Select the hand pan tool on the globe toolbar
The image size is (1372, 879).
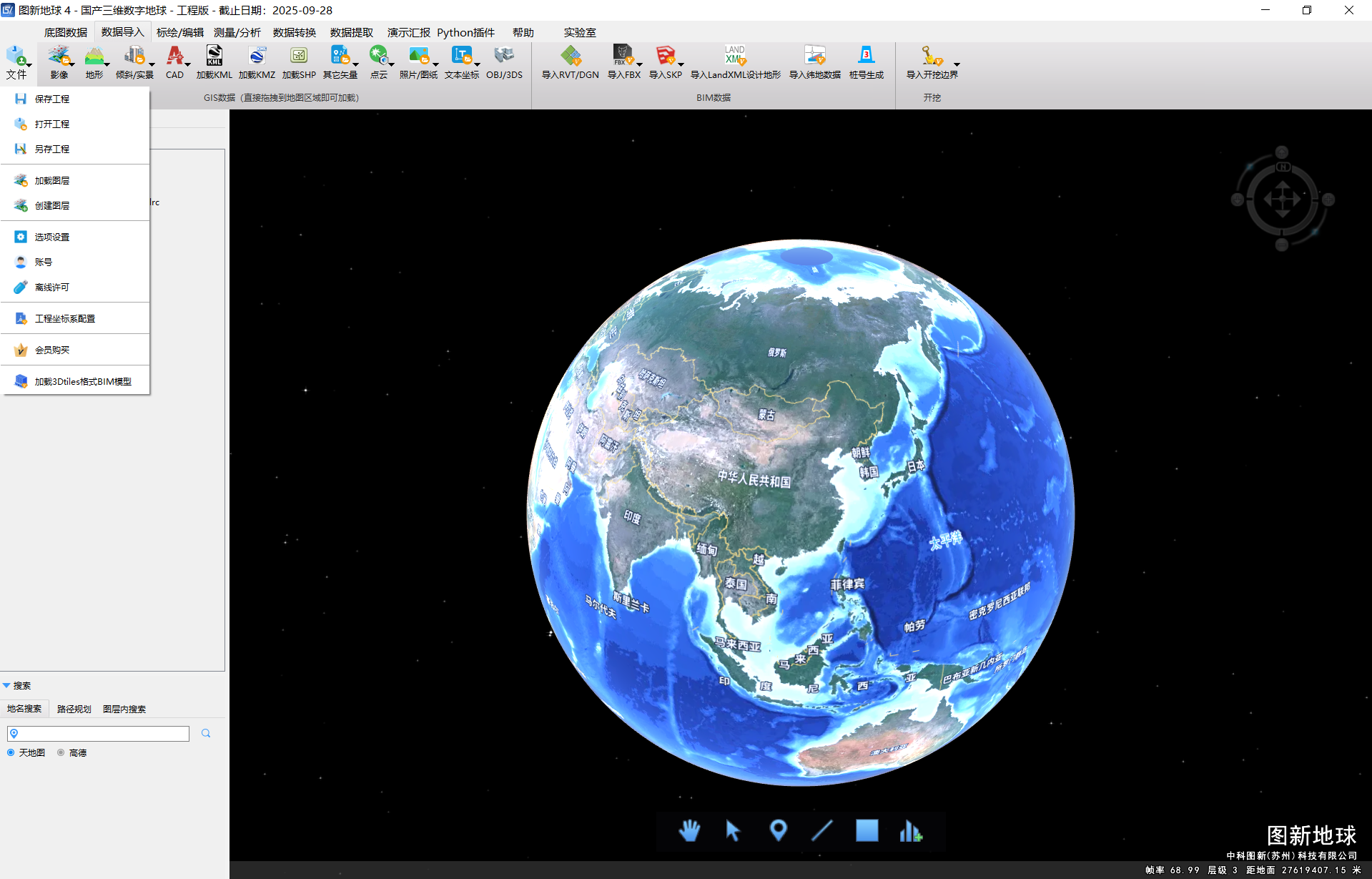(689, 830)
